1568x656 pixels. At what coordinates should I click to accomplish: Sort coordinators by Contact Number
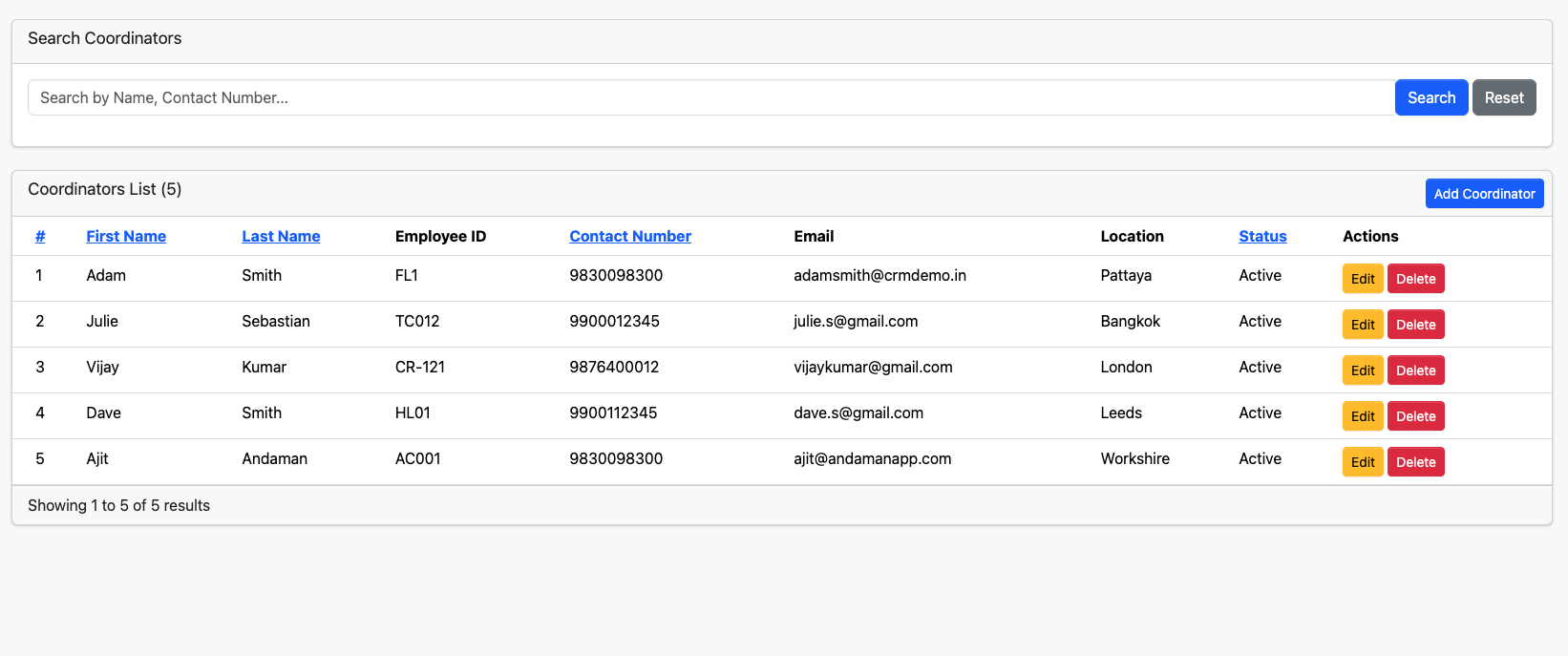pos(630,236)
